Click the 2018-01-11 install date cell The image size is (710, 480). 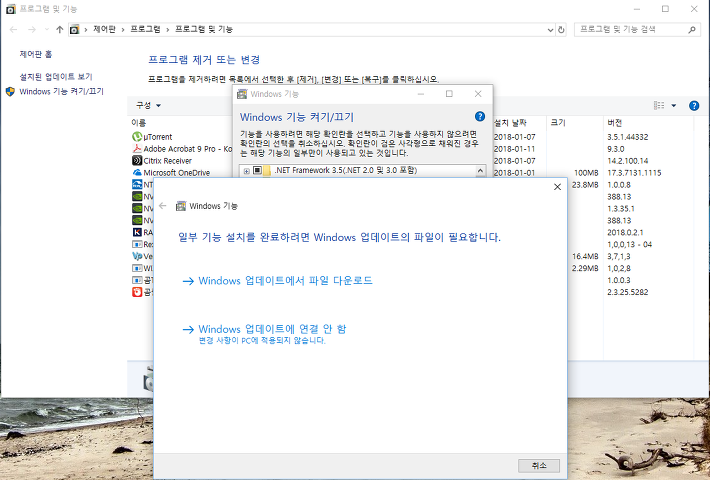514,149
